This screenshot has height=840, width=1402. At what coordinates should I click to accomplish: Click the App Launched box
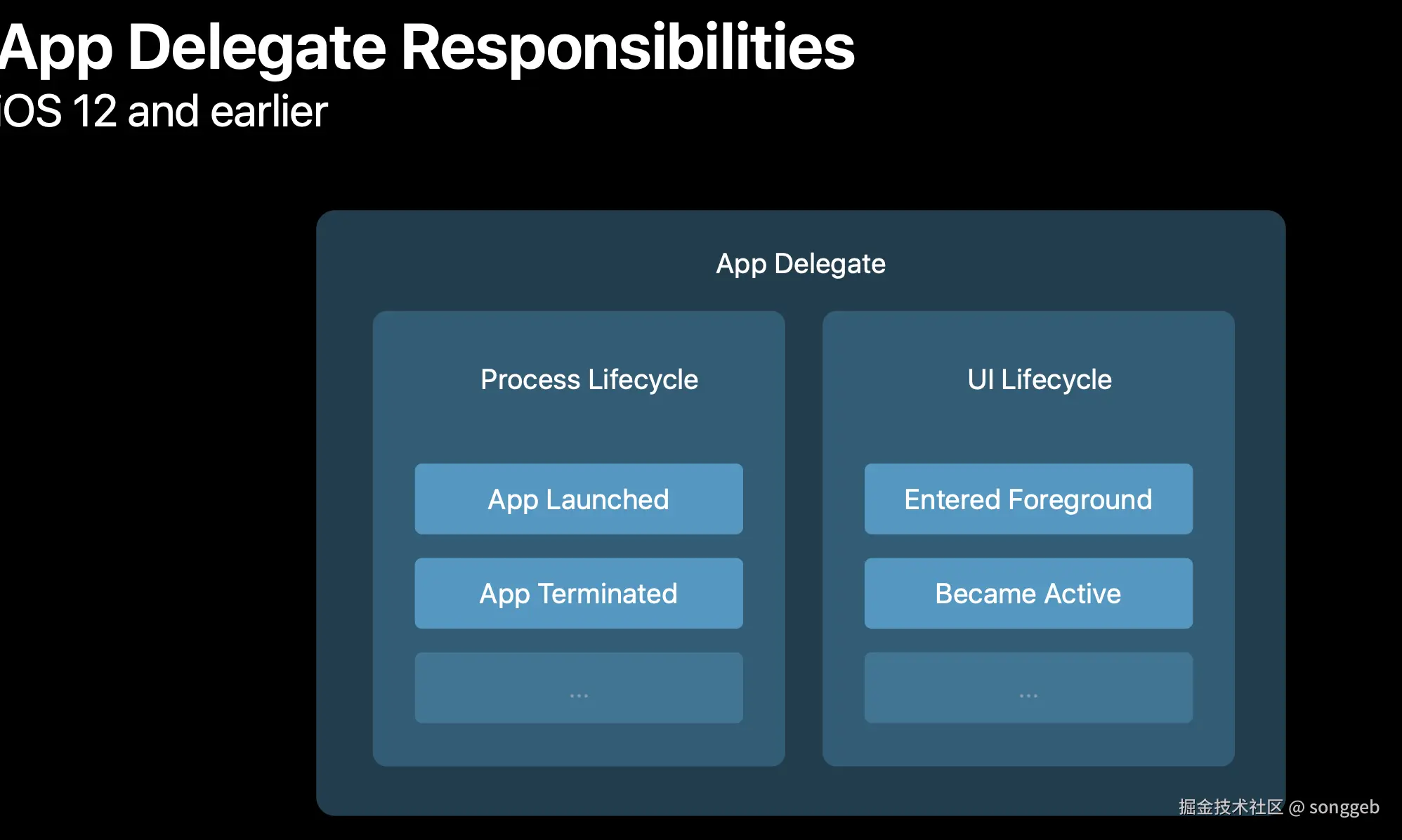coord(578,499)
